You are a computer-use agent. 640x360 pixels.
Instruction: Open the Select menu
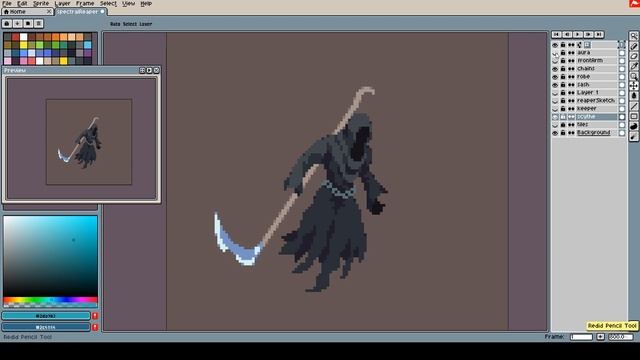108,4
